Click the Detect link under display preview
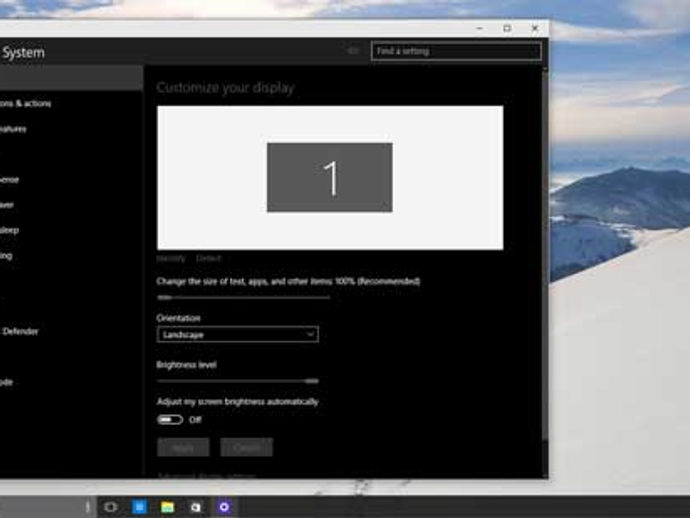This screenshot has width=690, height=518. point(209,258)
